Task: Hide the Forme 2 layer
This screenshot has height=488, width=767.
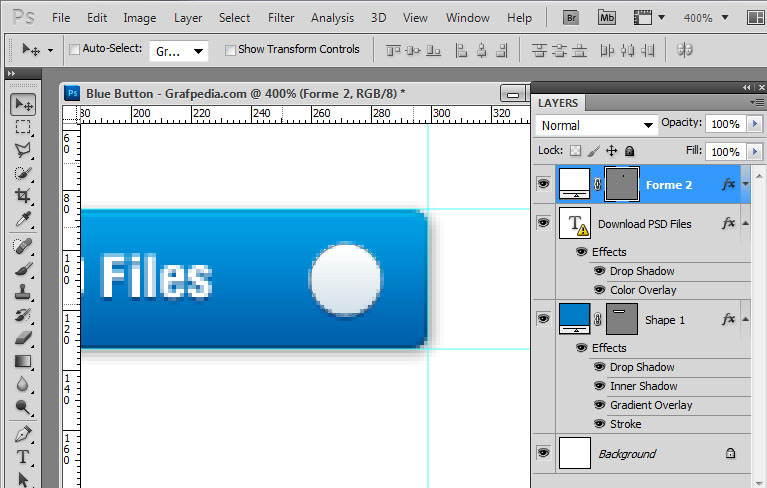Action: (x=543, y=184)
